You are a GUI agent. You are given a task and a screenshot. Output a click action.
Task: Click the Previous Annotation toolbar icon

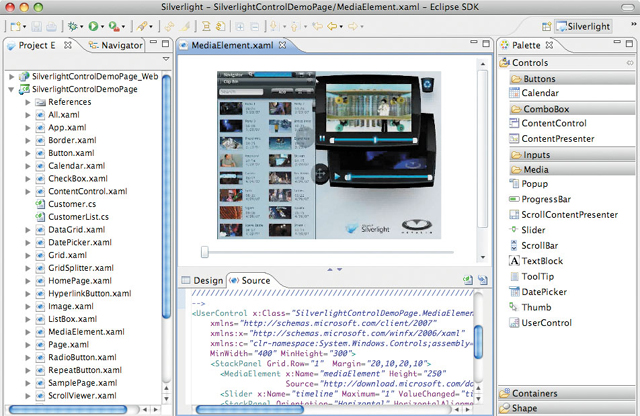294,27
